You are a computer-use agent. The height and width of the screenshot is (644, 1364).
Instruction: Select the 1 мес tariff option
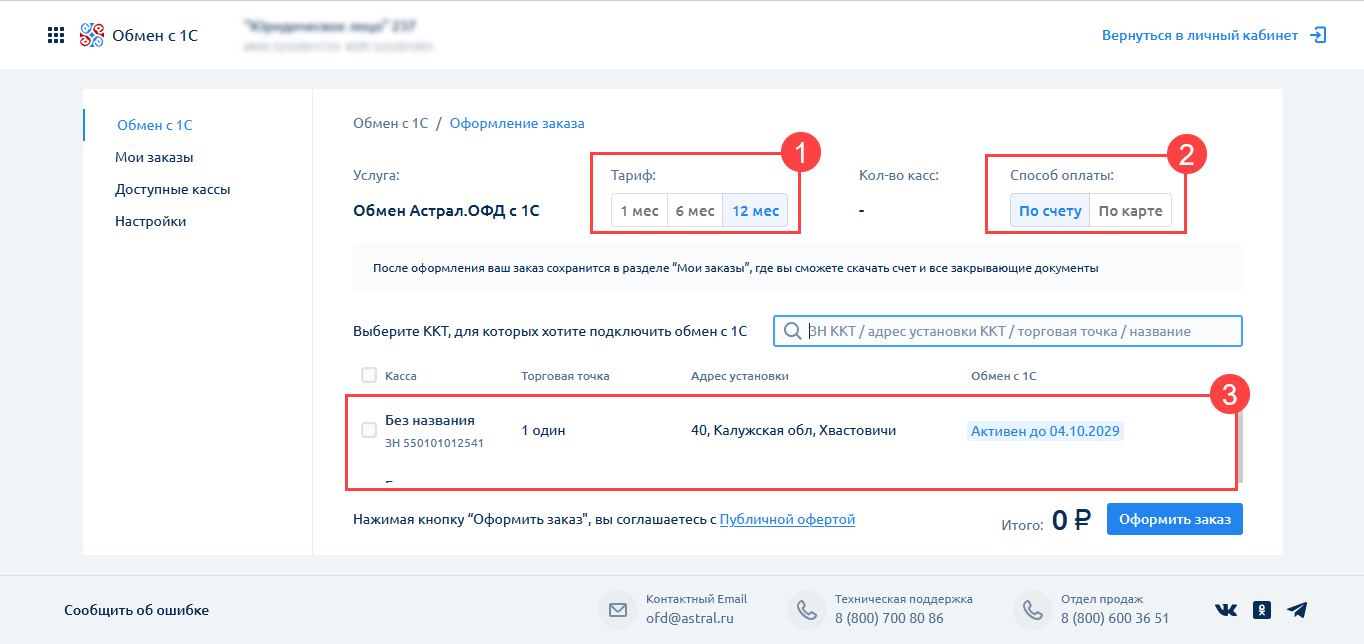(639, 211)
